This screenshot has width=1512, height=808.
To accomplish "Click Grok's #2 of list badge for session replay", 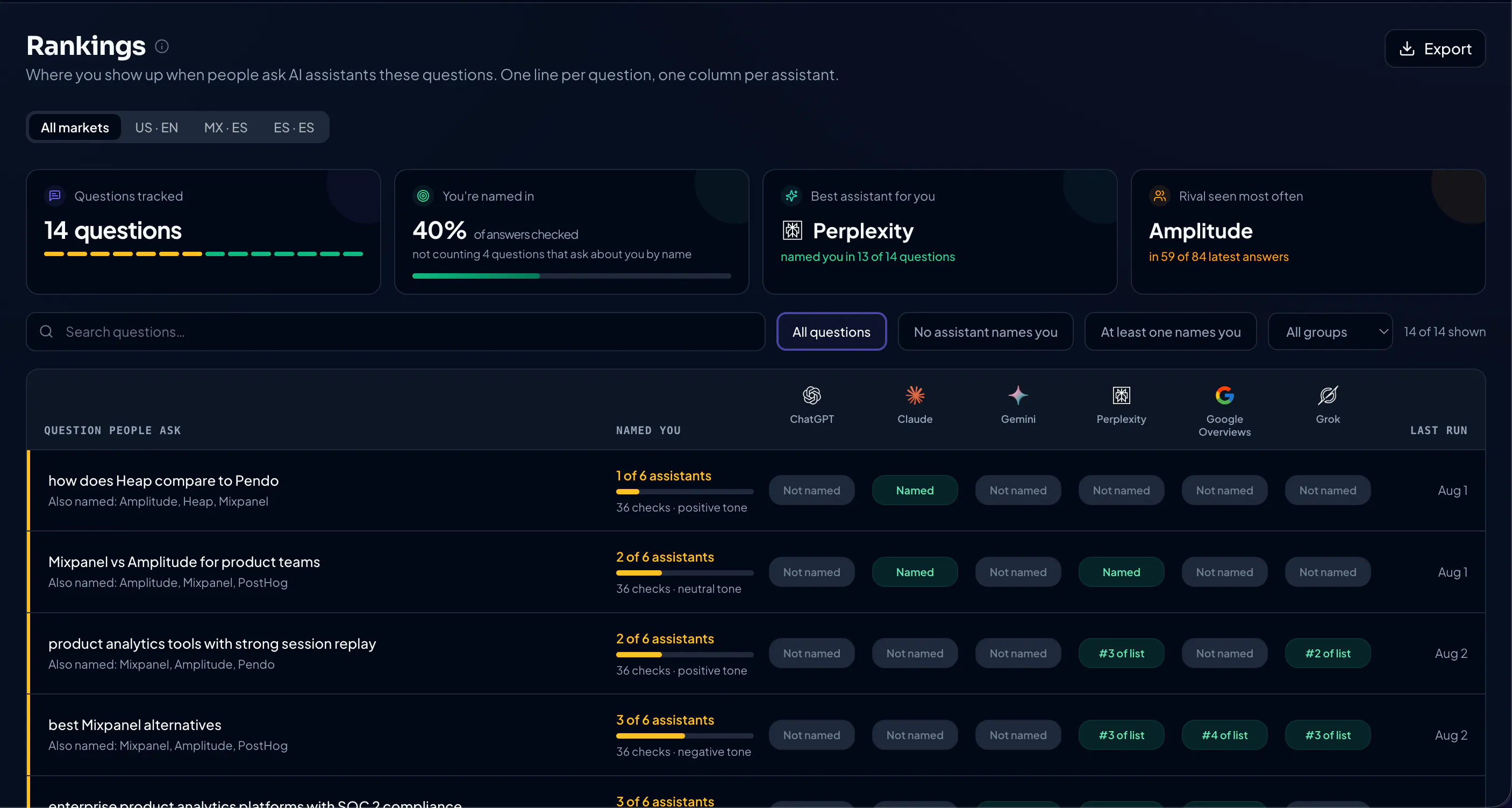I will tap(1328, 654).
